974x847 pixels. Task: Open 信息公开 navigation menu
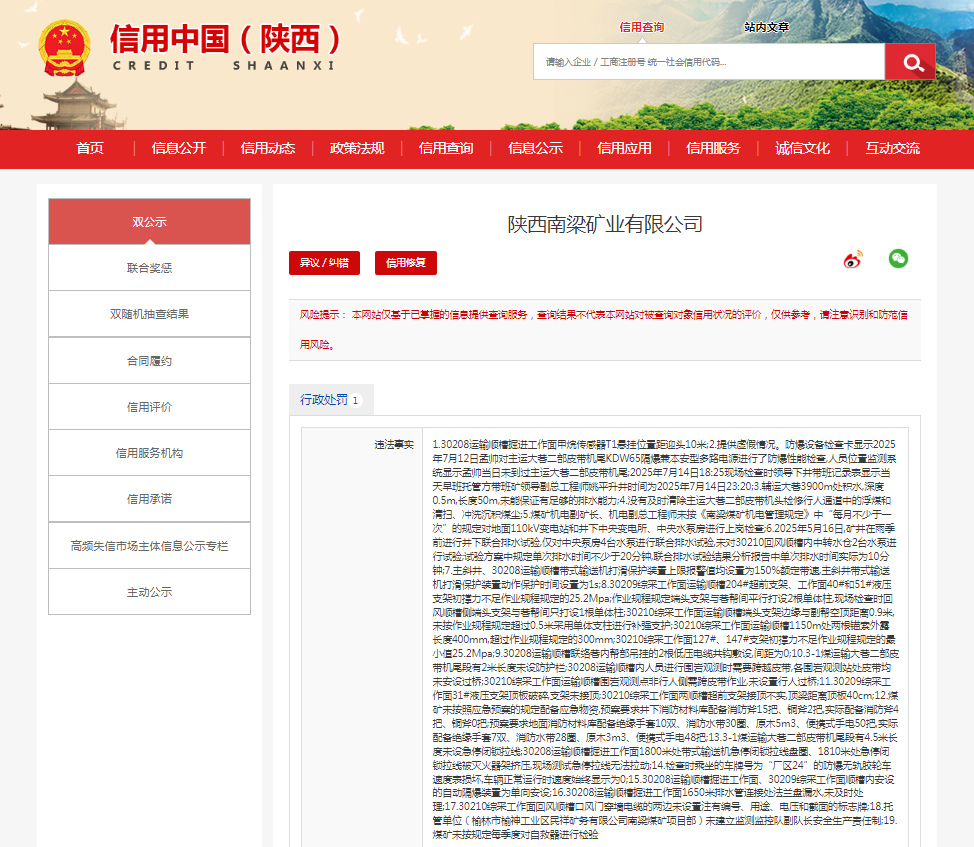click(179, 148)
